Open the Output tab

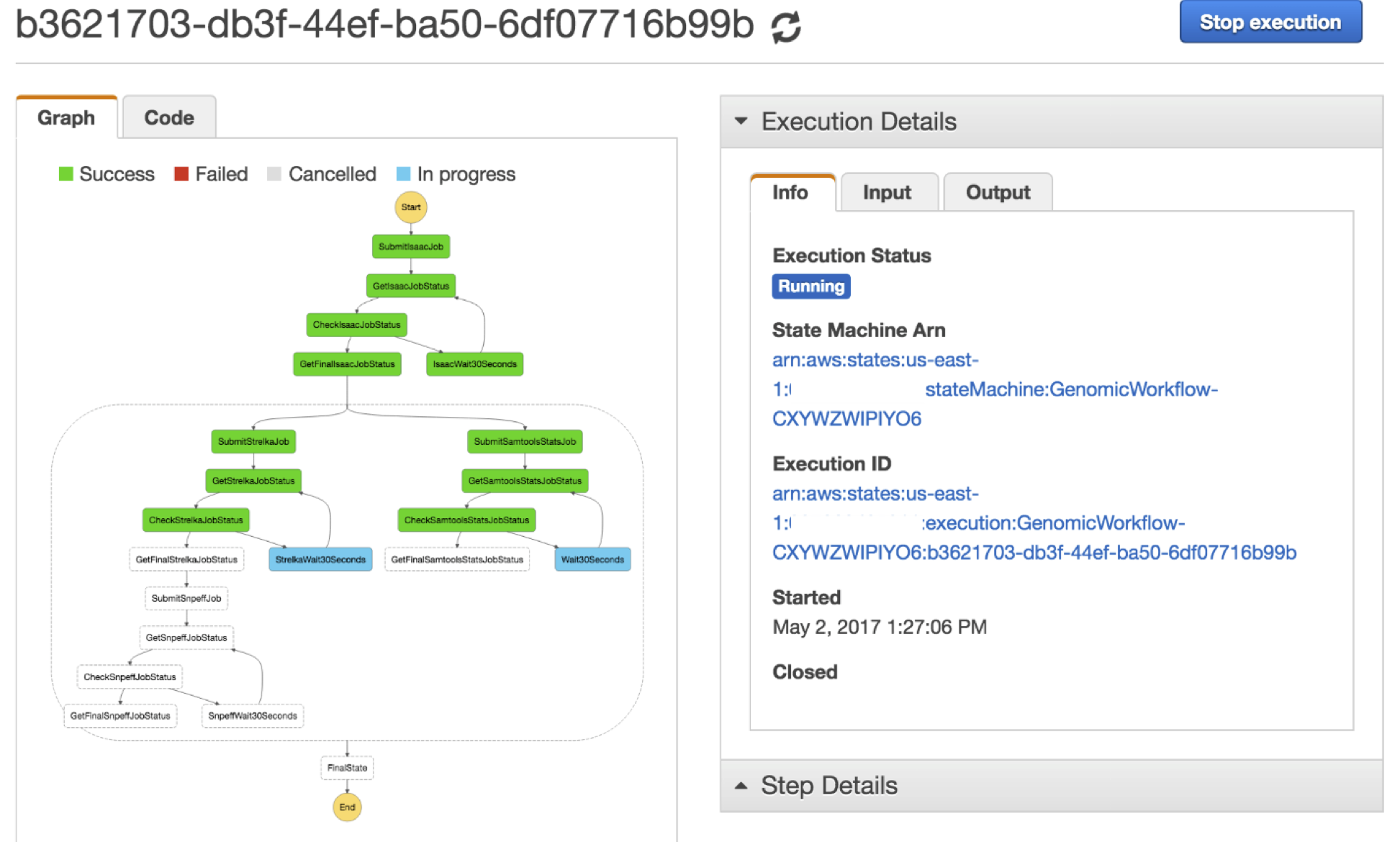[998, 192]
